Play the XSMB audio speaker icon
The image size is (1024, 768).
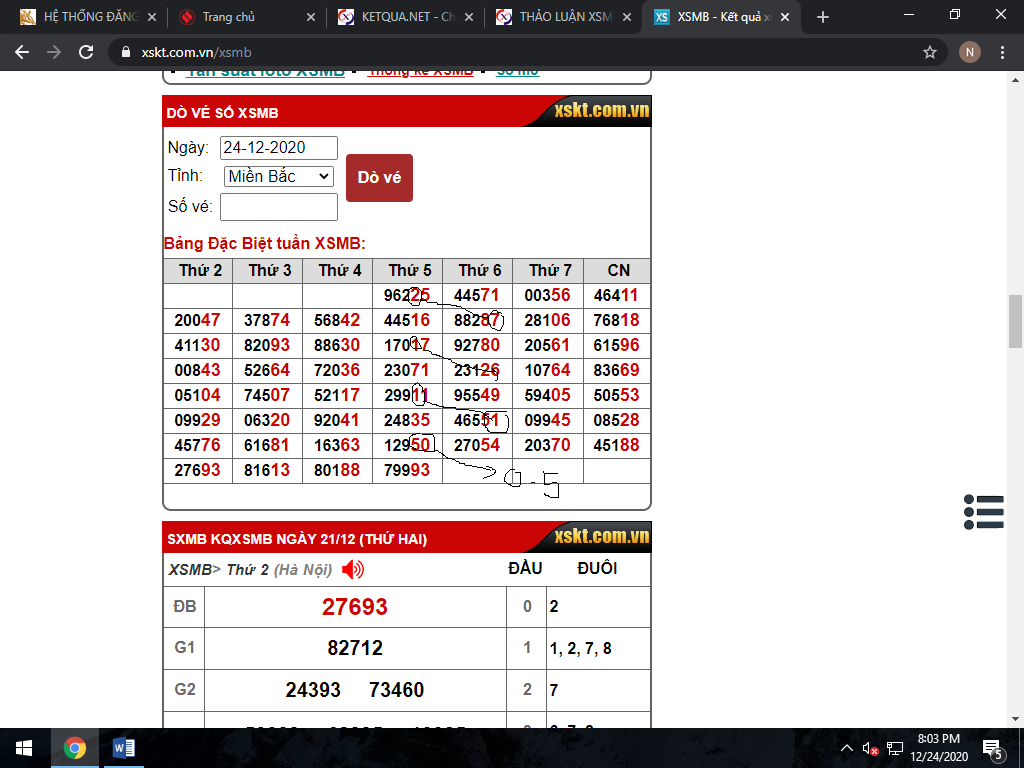(353, 570)
